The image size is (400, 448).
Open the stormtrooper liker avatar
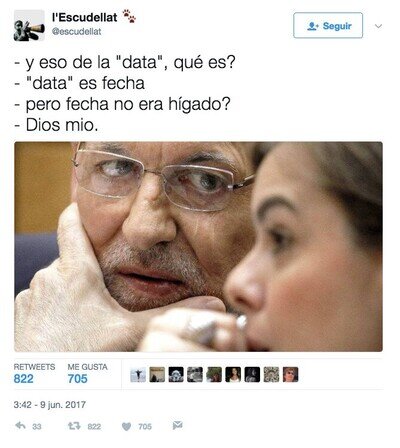[x=176, y=375]
